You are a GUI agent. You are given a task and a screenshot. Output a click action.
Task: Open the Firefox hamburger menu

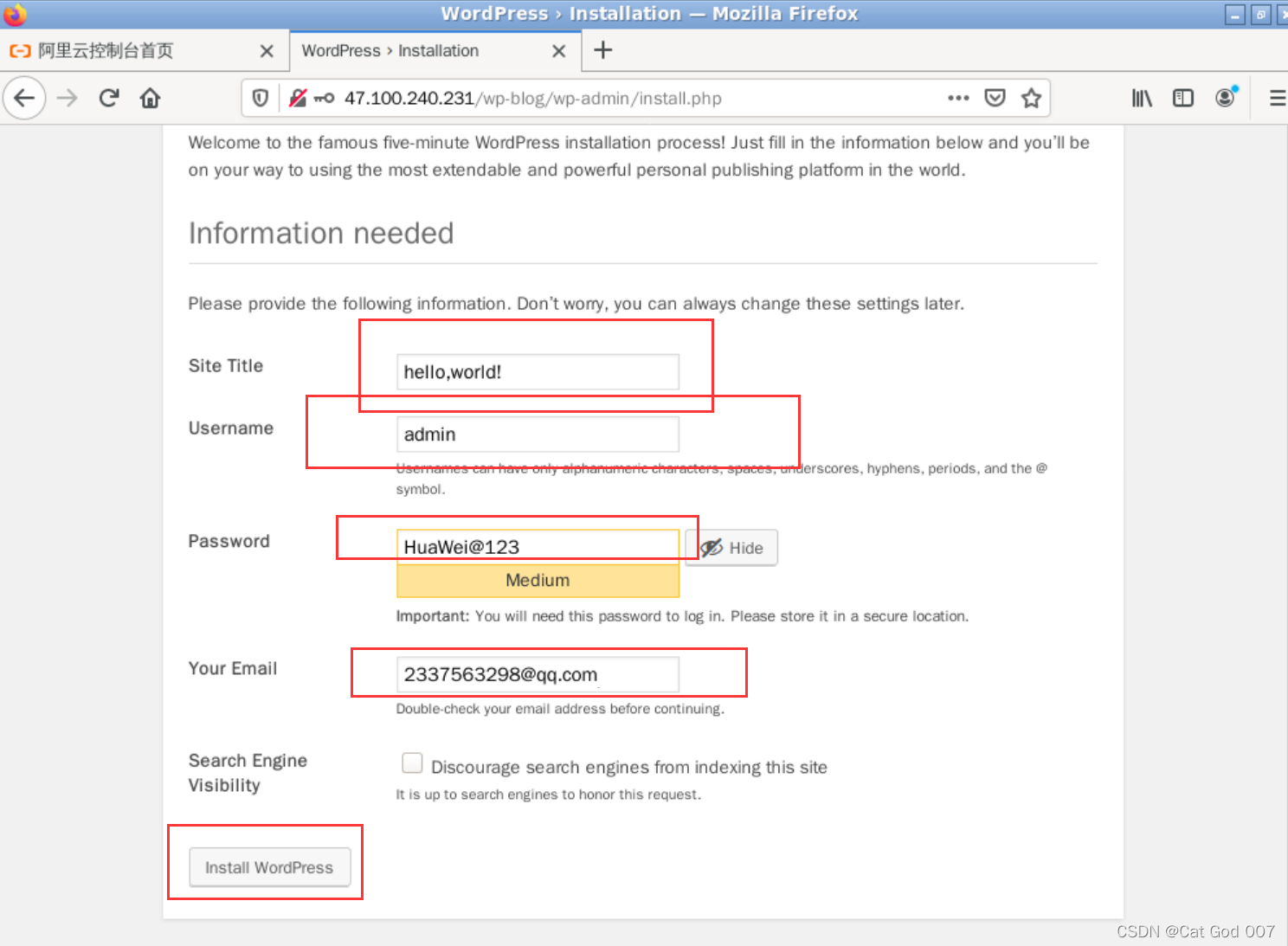click(1277, 98)
